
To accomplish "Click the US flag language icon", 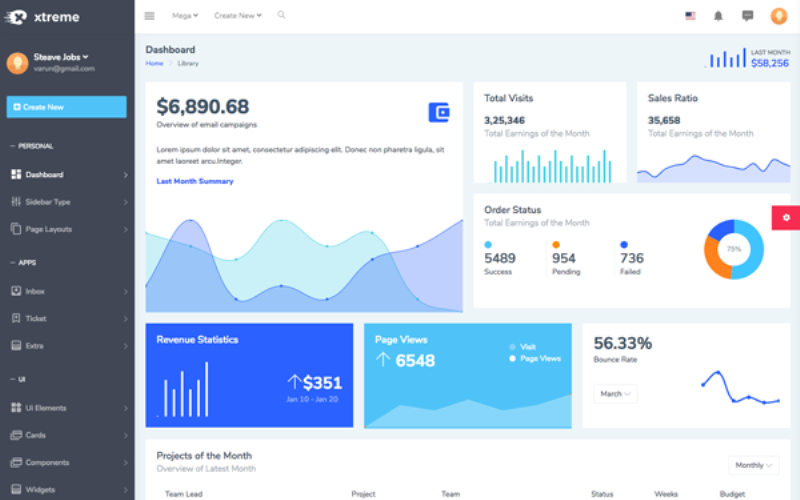I will point(690,16).
